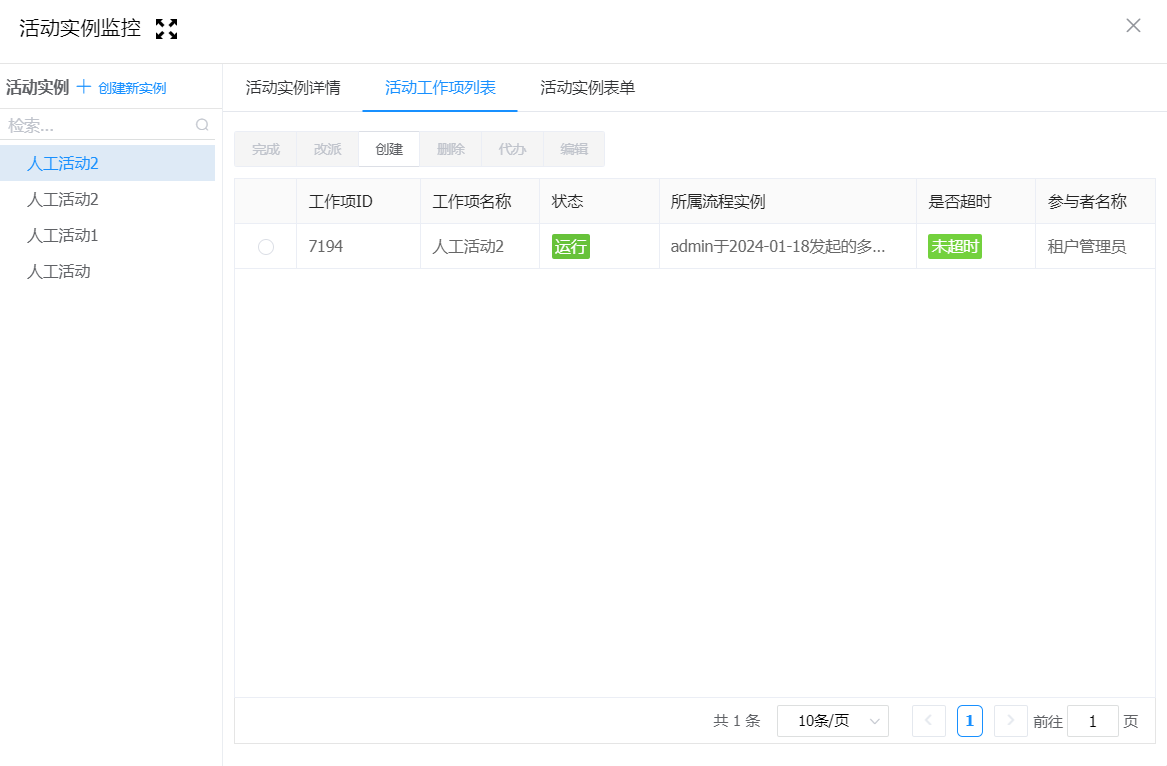Click the fullscreen expand icon beside the title

(x=167, y=29)
